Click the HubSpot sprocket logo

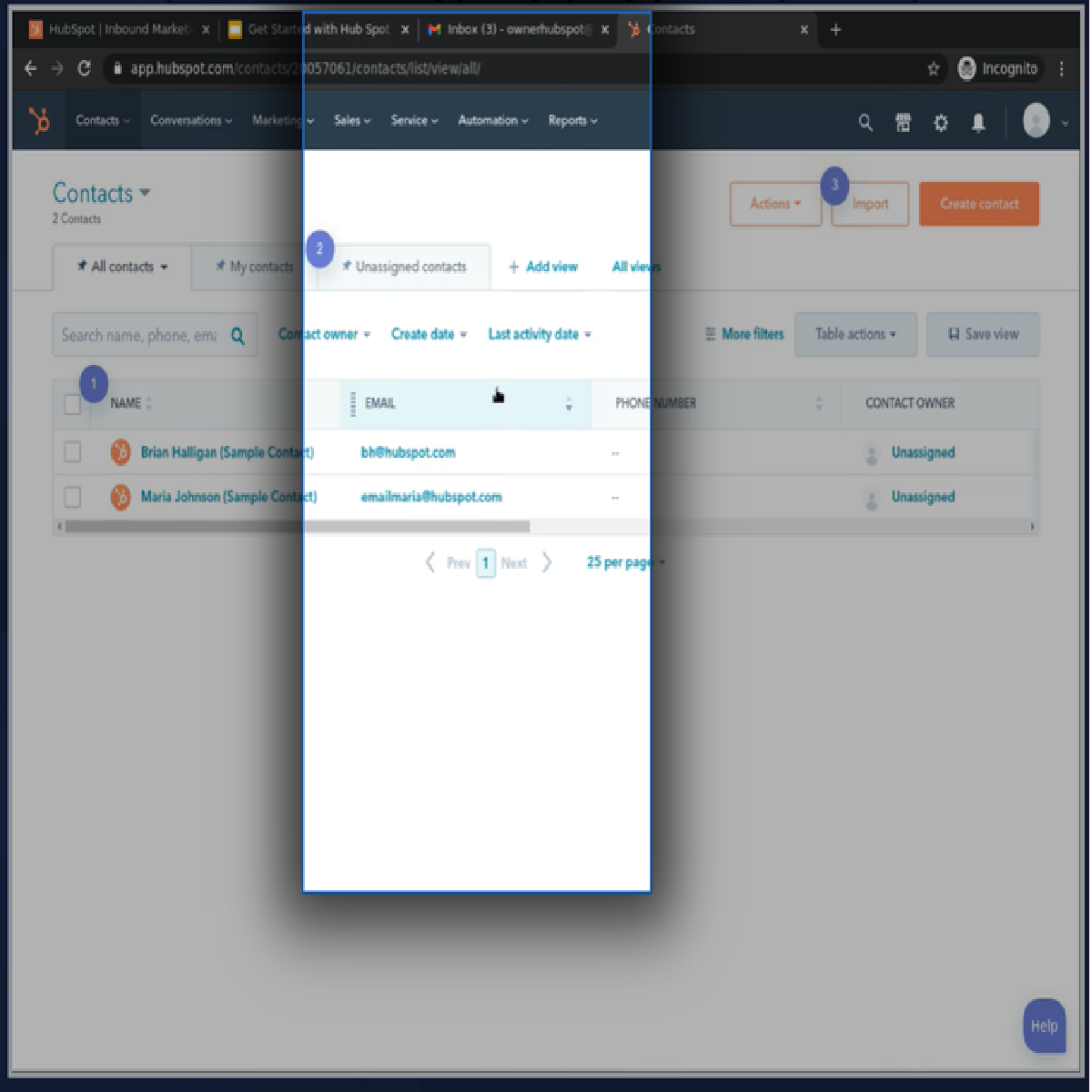pyautogui.click(x=39, y=121)
